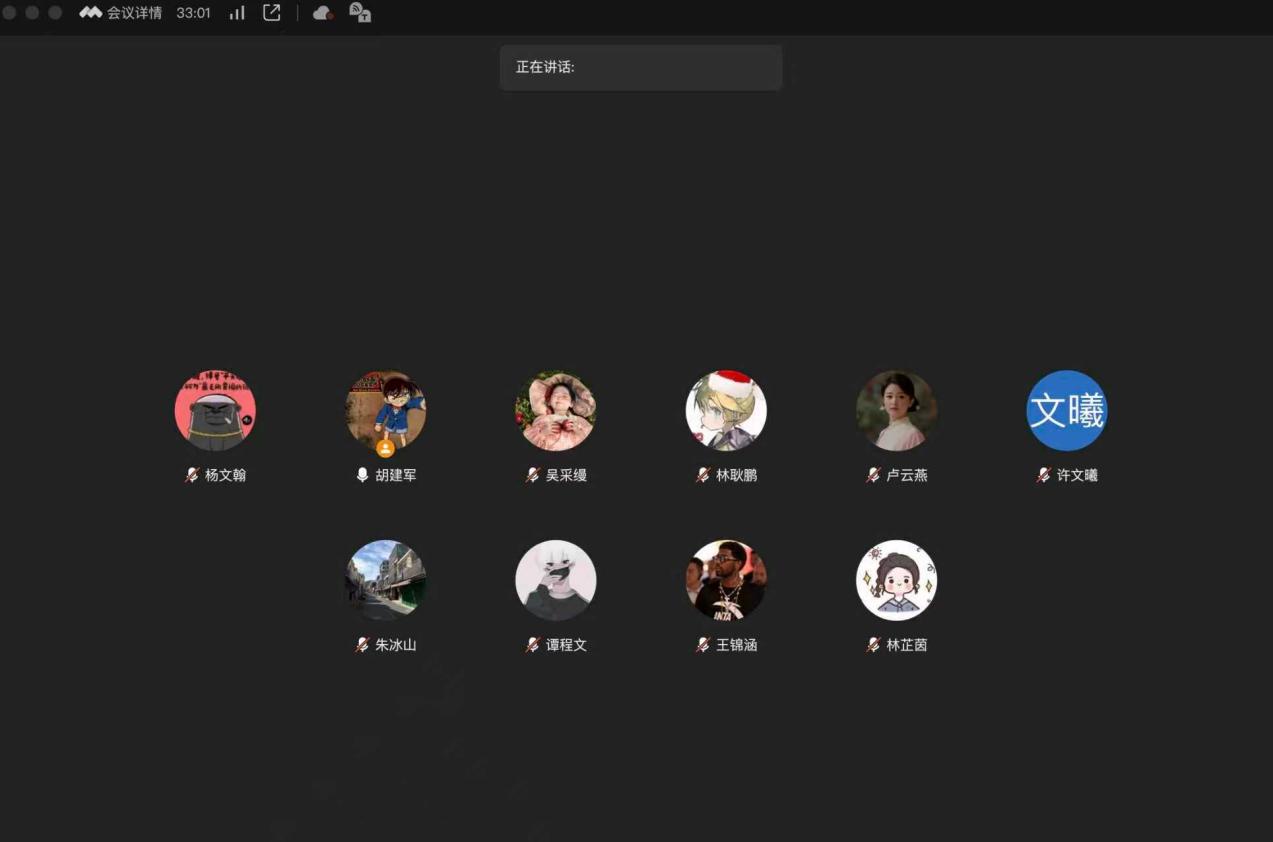Screen dimensions: 1273x842
Task: Click 卢云燕's profile picture
Action: (x=896, y=411)
